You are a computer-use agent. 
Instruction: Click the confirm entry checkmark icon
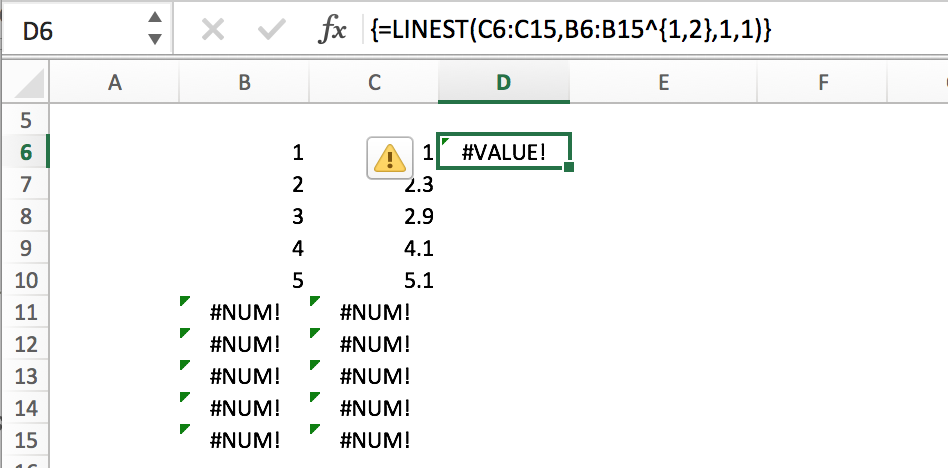[270, 30]
